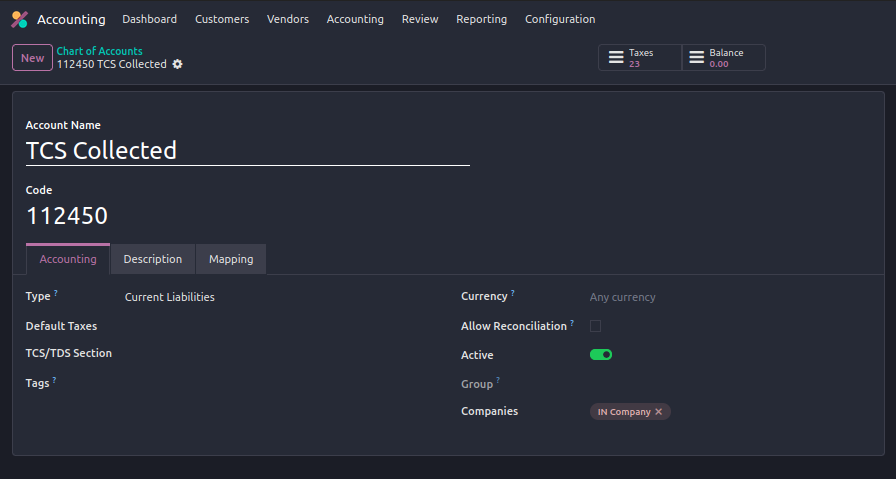Click the New button

pos(33,58)
